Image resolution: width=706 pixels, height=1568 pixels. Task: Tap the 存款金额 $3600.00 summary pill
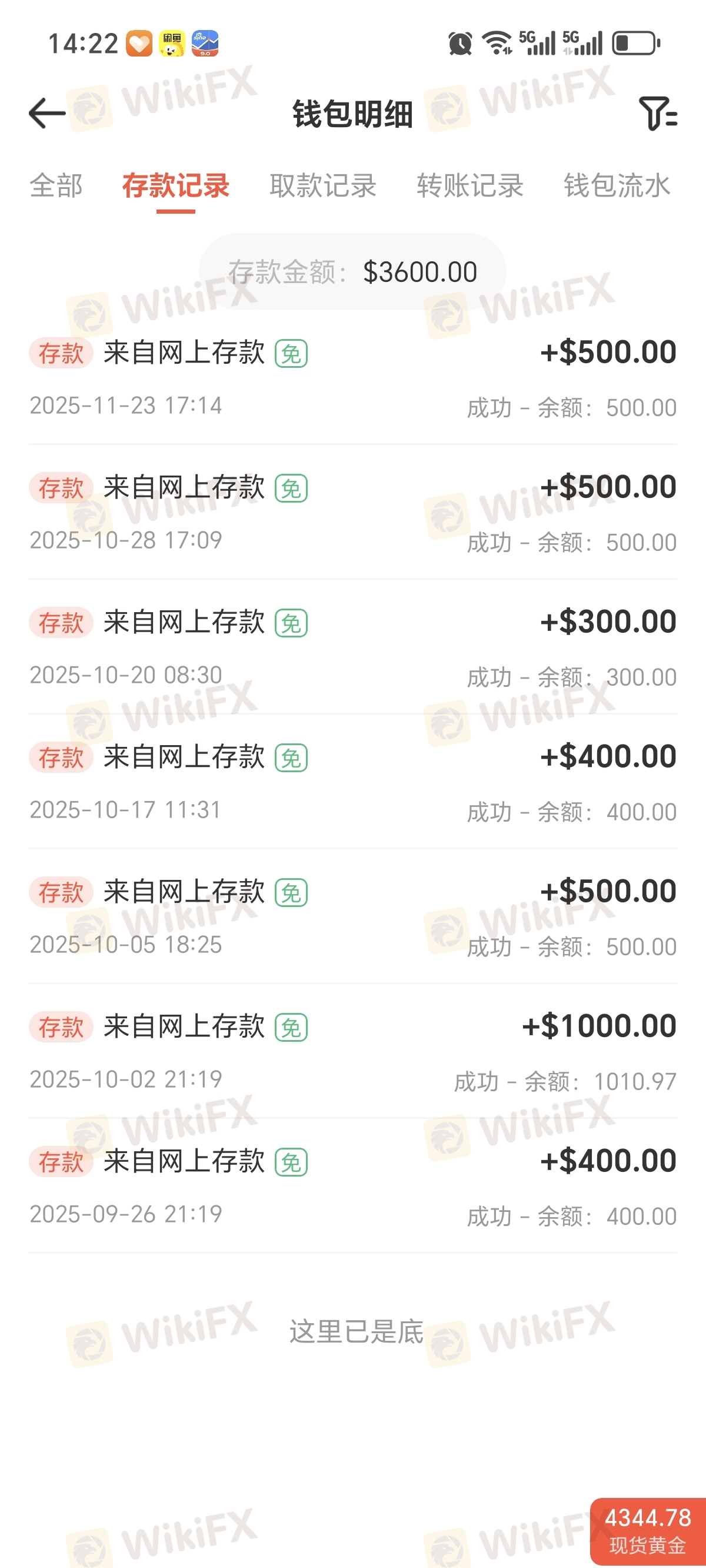352,272
